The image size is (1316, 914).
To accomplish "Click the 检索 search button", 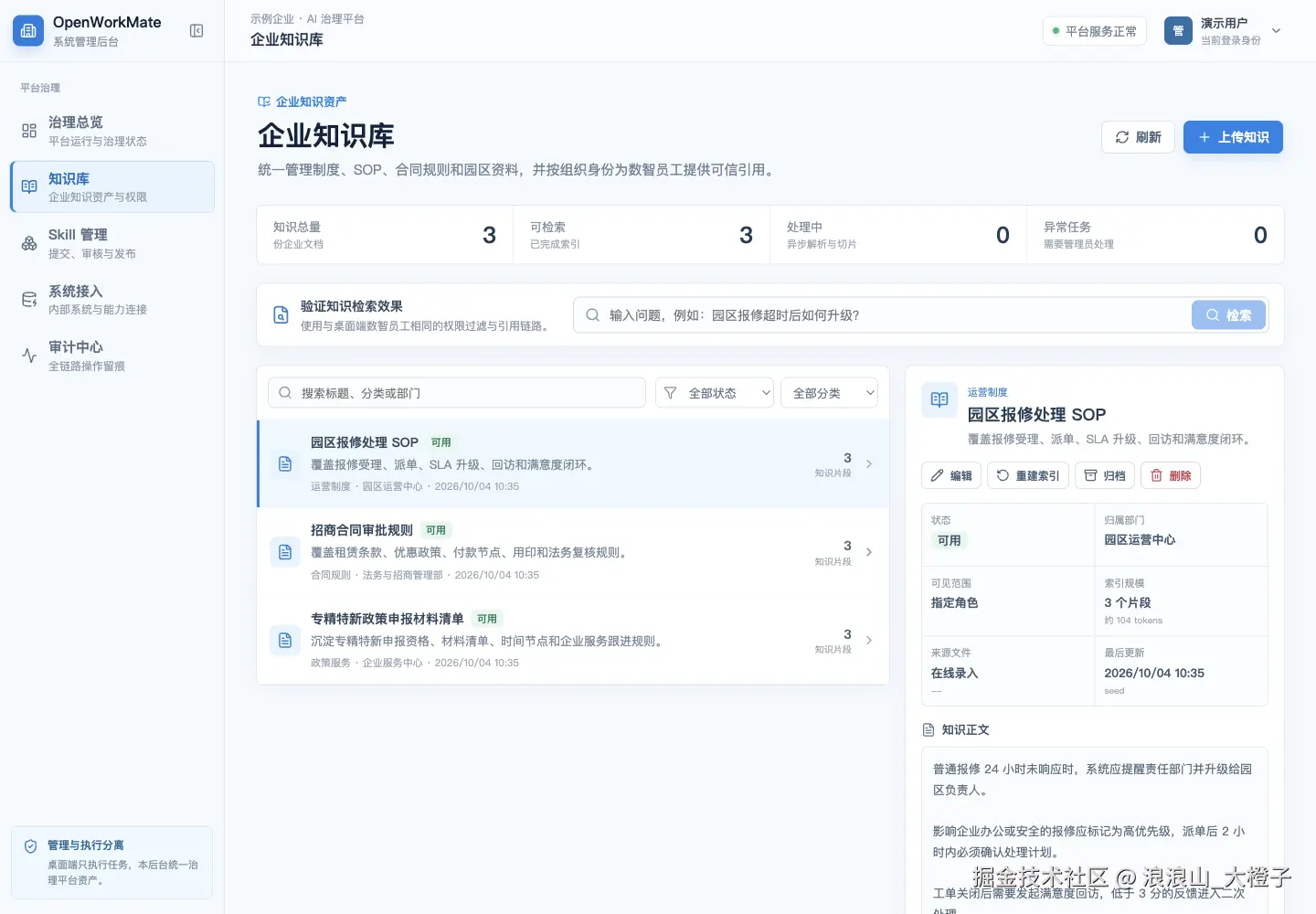I will [1228, 315].
